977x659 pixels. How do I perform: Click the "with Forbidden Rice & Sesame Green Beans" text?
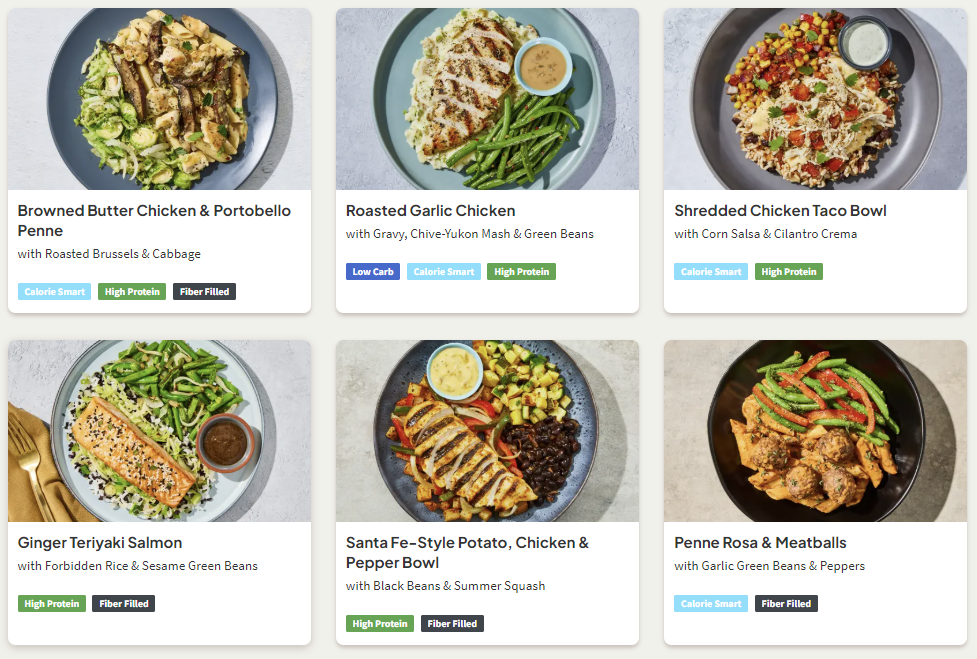[138, 566]
